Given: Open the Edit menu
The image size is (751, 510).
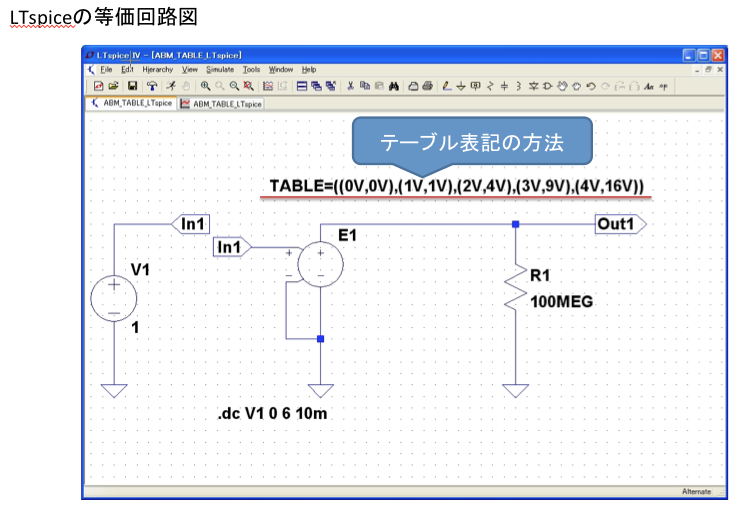Looking at the screenshot, I should [127, 70].
